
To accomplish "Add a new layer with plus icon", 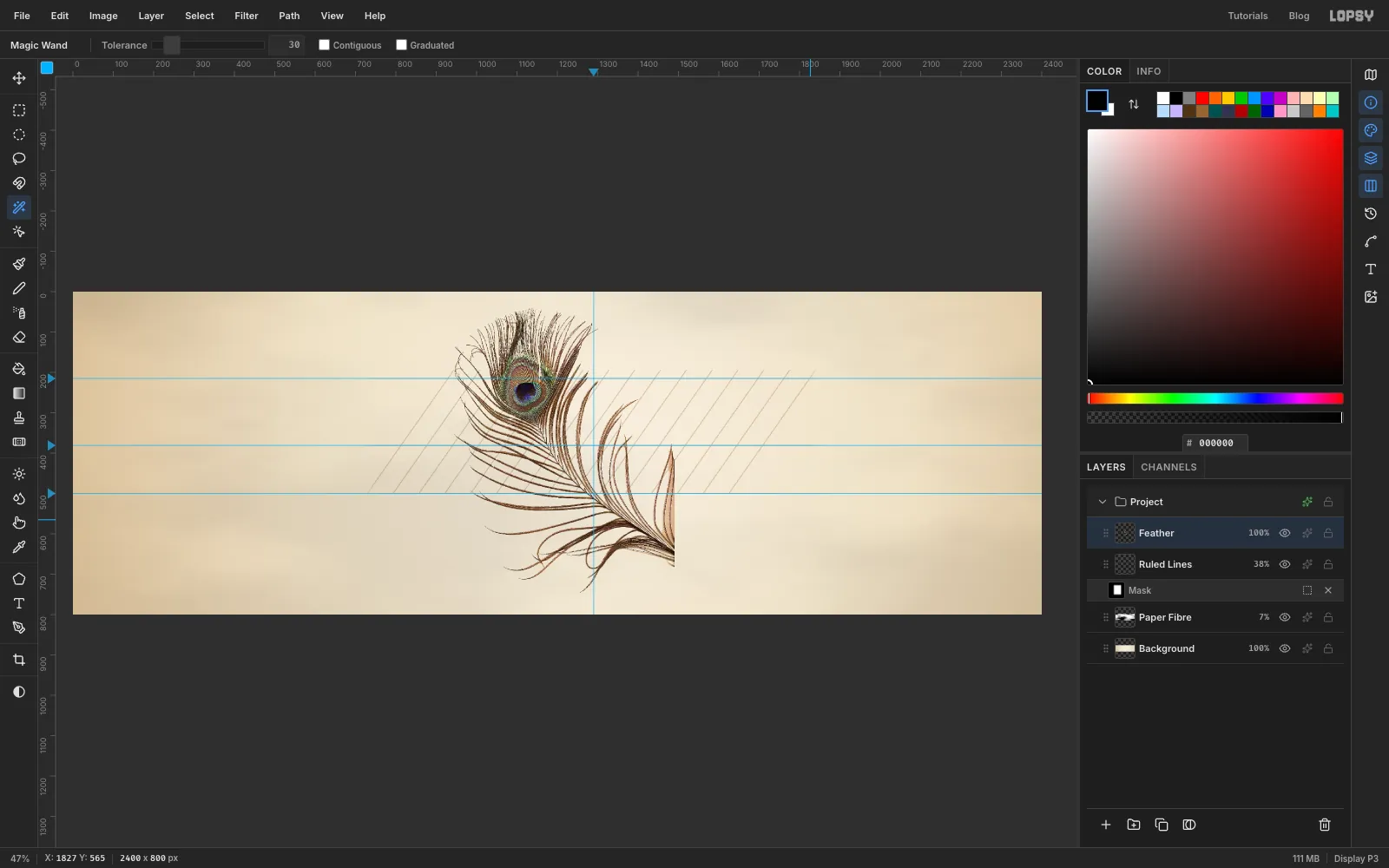I will coord(1106,825).
